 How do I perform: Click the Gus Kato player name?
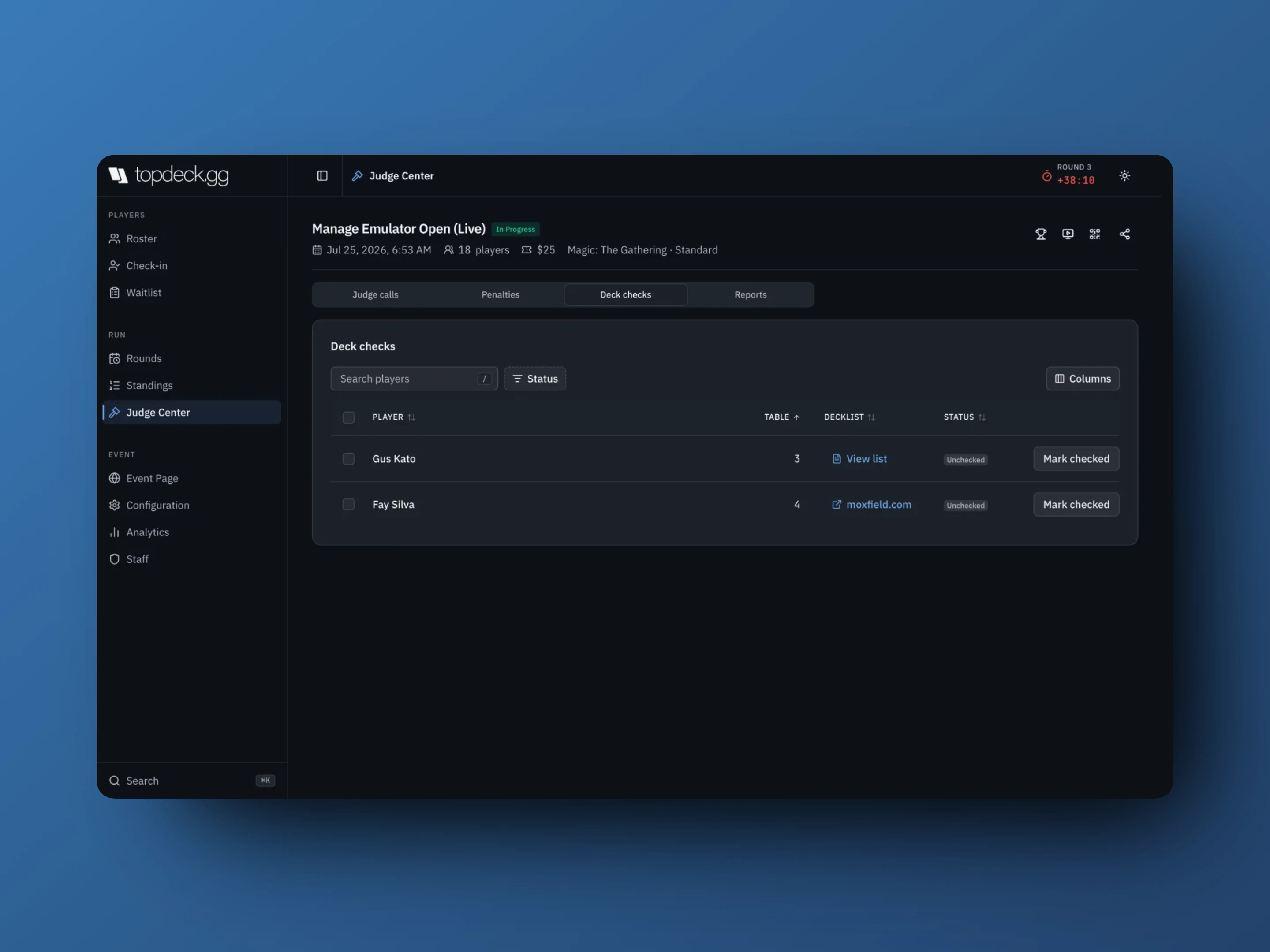point(394,458)
